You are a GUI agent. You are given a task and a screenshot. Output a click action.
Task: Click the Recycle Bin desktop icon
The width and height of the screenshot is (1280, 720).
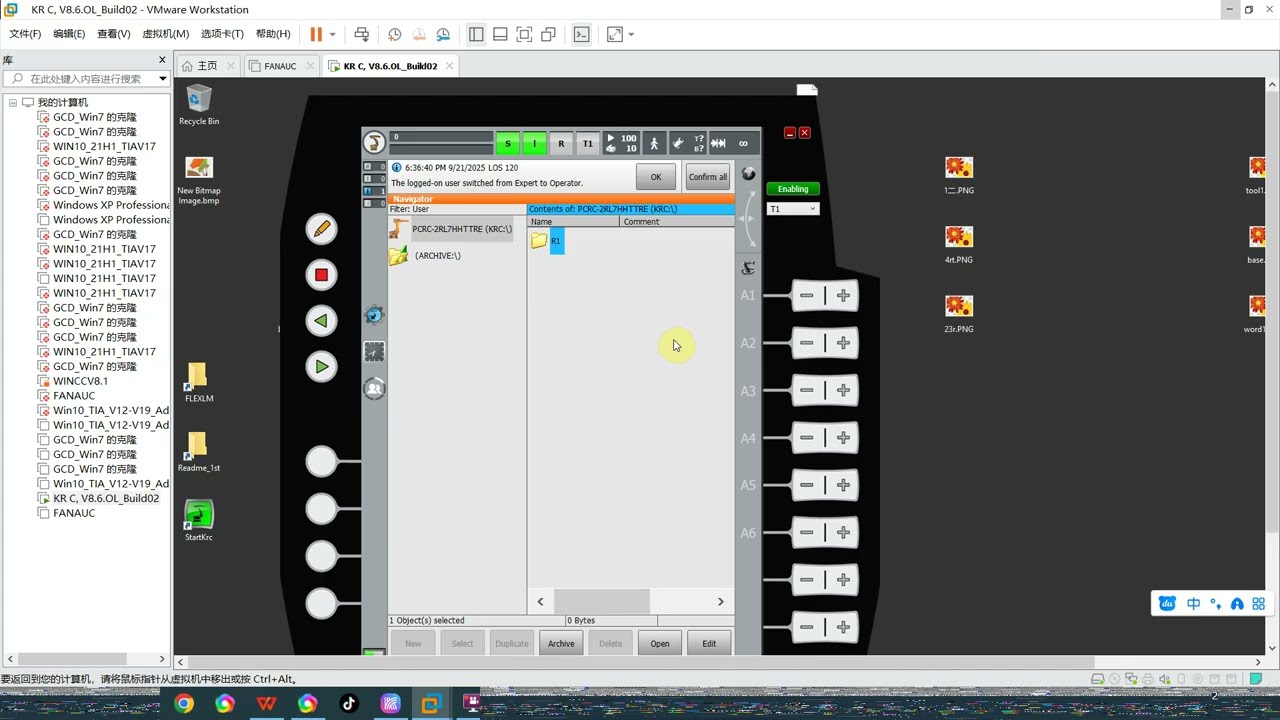199,105
